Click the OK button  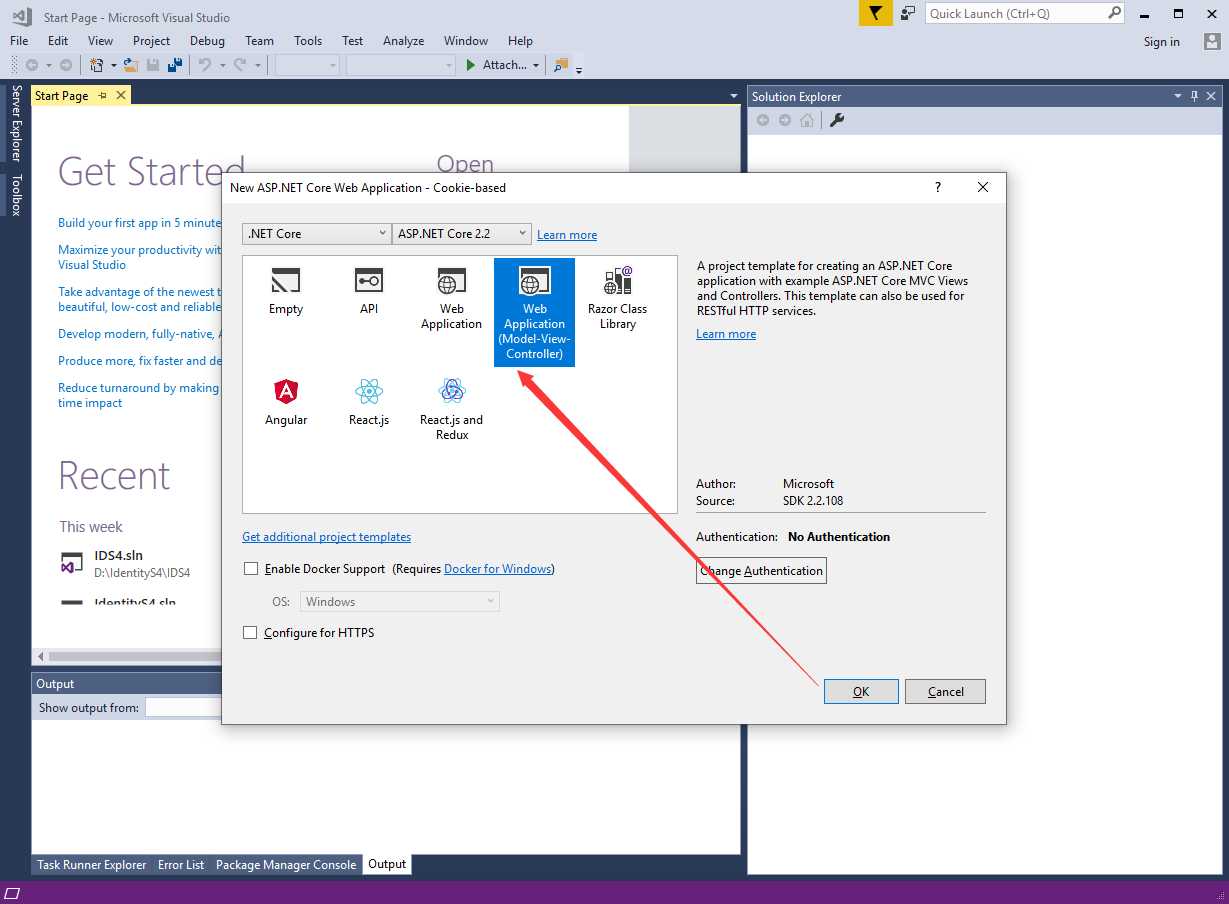click(861, 691)
